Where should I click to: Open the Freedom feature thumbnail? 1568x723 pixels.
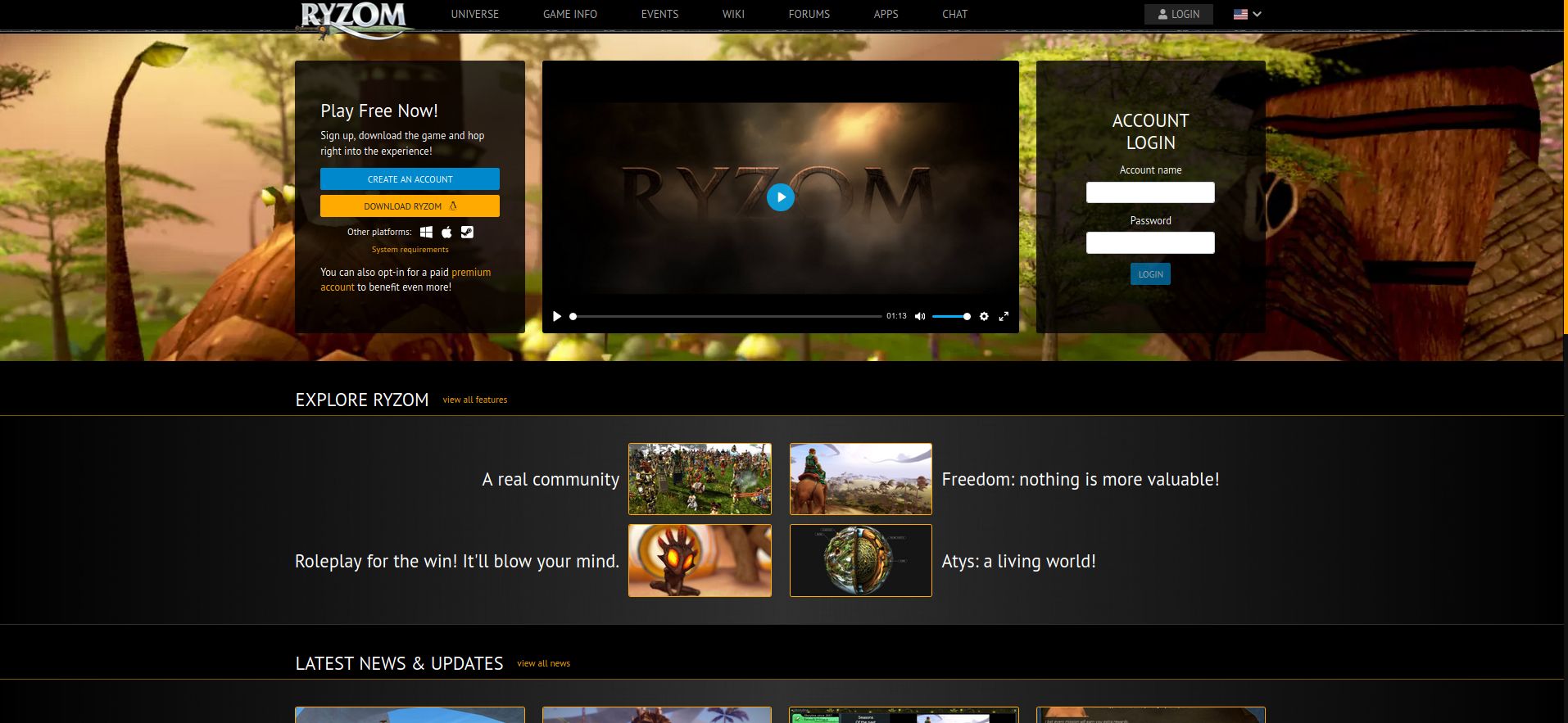(x=860, y=479)
